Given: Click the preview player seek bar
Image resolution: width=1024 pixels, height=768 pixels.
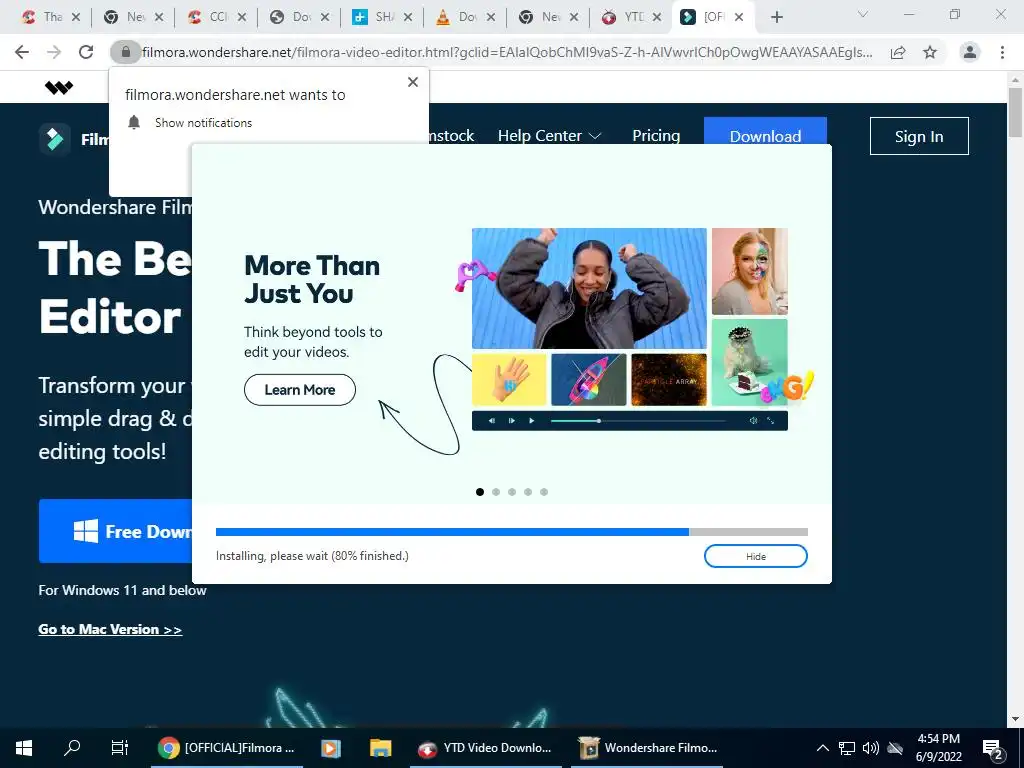Looking at the screenshot, I should pos(638,421).
